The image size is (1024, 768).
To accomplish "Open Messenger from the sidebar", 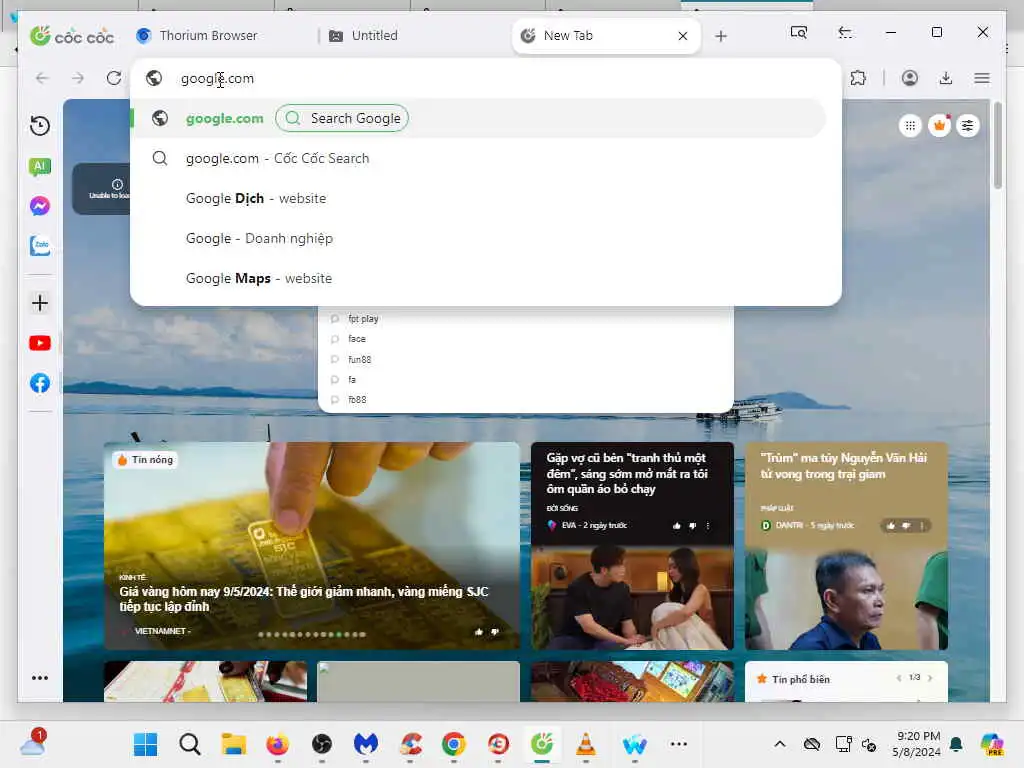I will 40,206.
